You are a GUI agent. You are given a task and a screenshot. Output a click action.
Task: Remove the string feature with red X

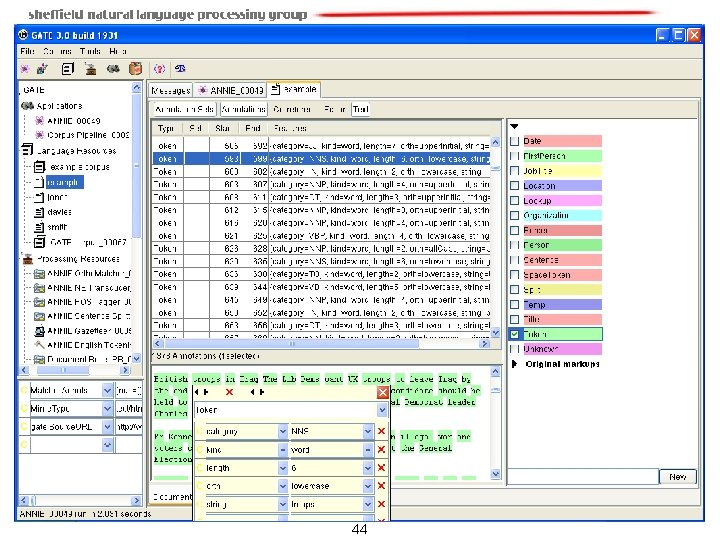point(381,504)
